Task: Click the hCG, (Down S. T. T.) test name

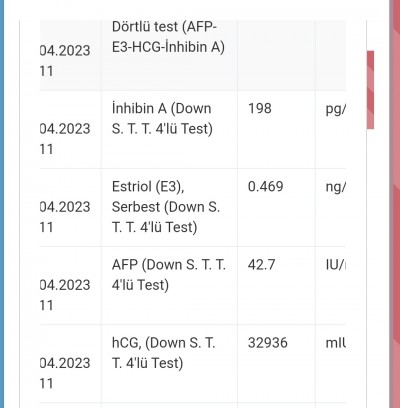Action: click(x=164, y=353)
